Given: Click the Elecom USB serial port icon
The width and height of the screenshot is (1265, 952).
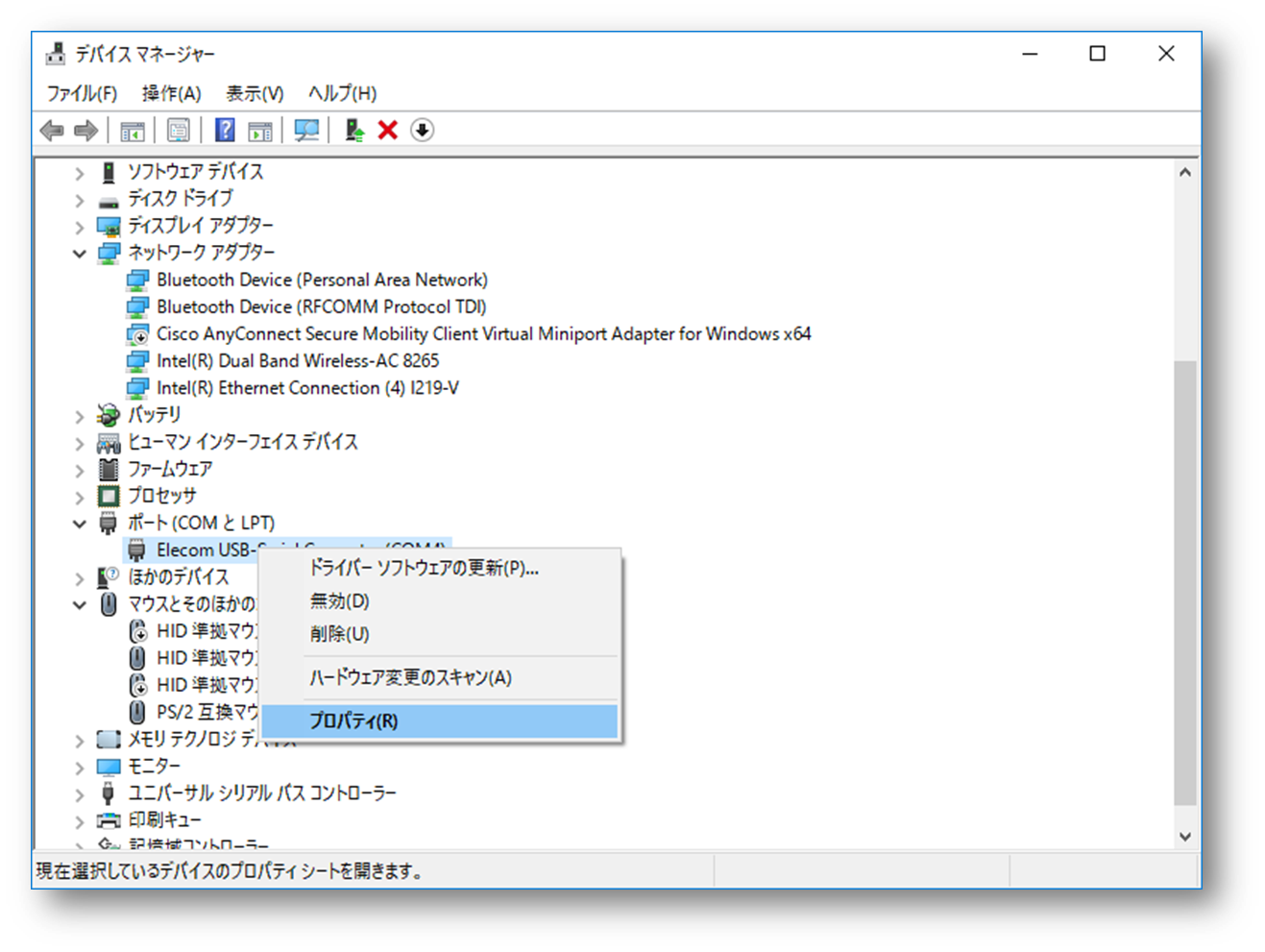Looking at the screenshot, I should (x=137, y=549).
